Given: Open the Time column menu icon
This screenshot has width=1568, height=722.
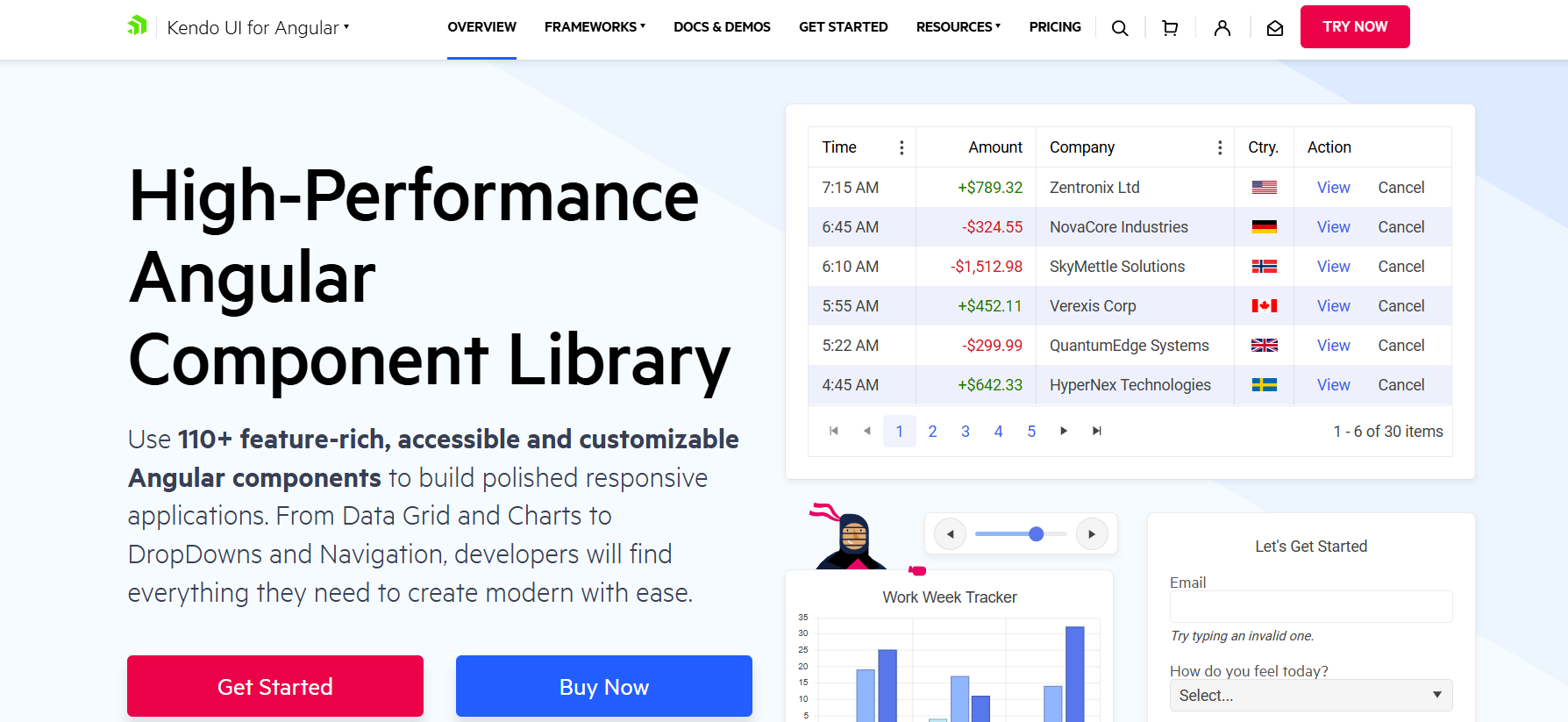Looking at the screenshot, I should [902, 147].
